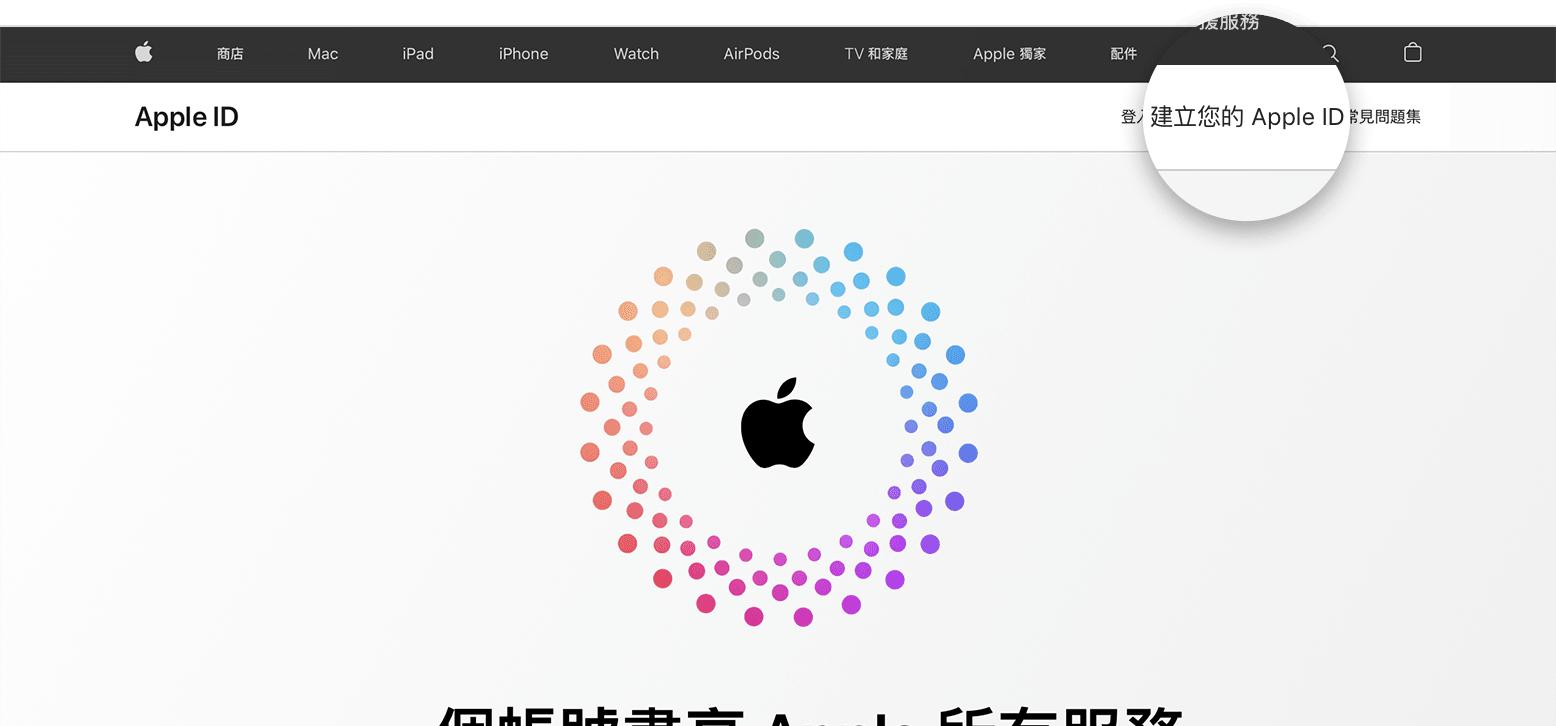Open the iPhone navigation item
1556x726 pixels.
tap(523, 54)
